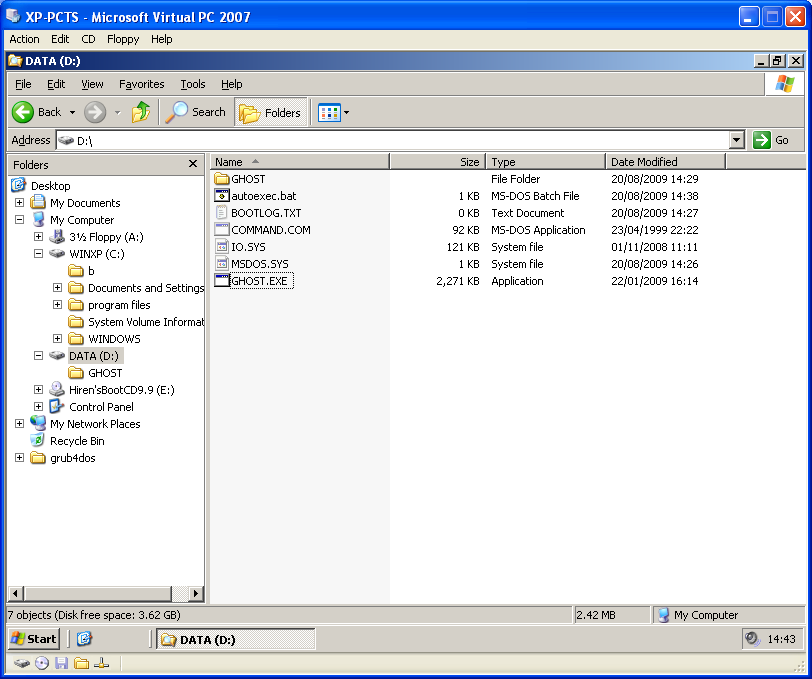Select folder b under WINXP (C:)
Viewport: 812px width, 679px height.
91,271
